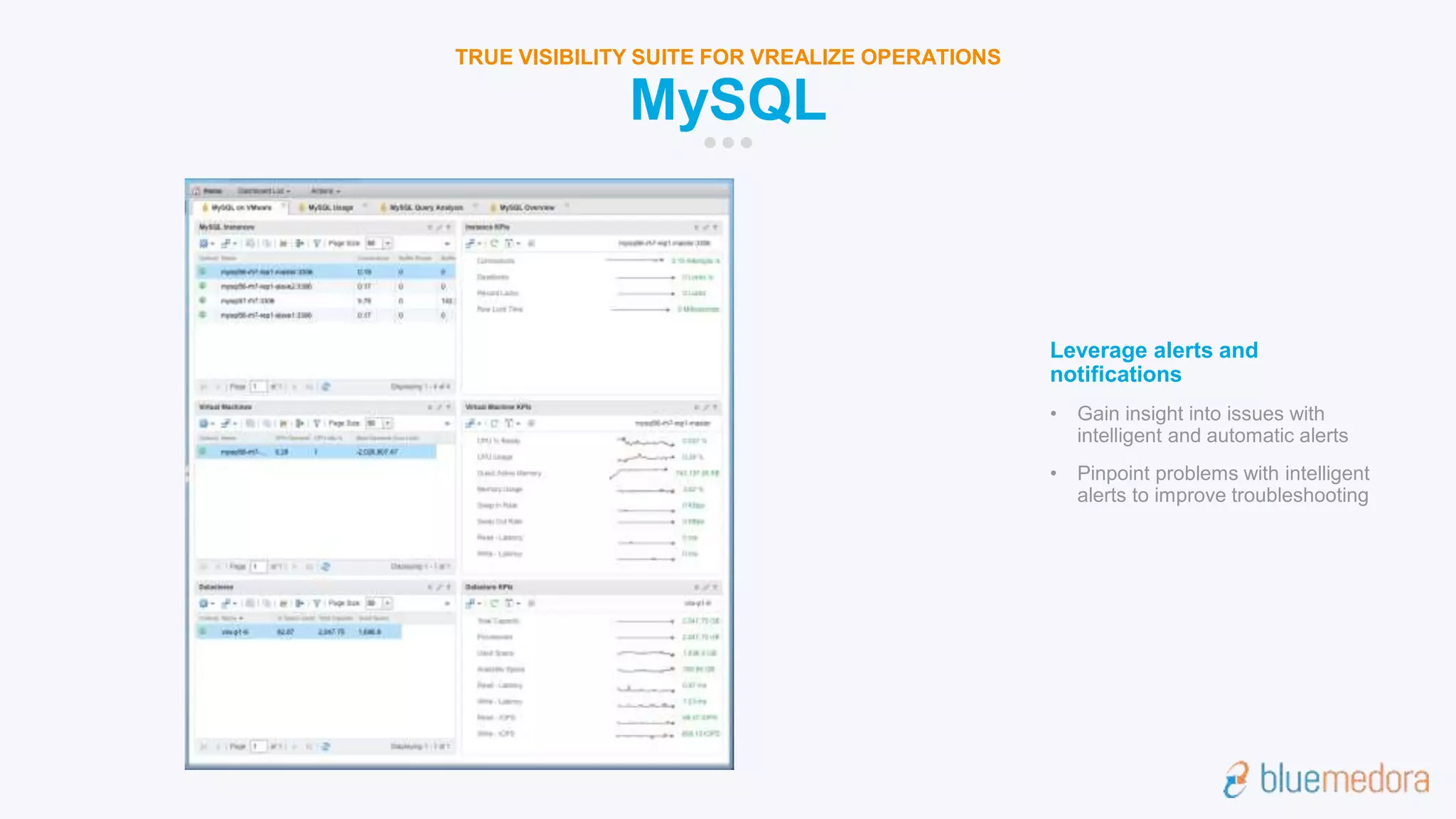This screenshot has height=819, width=1456.
Task: Click the Guest Active Memory metric row
Action: (598, 473)
